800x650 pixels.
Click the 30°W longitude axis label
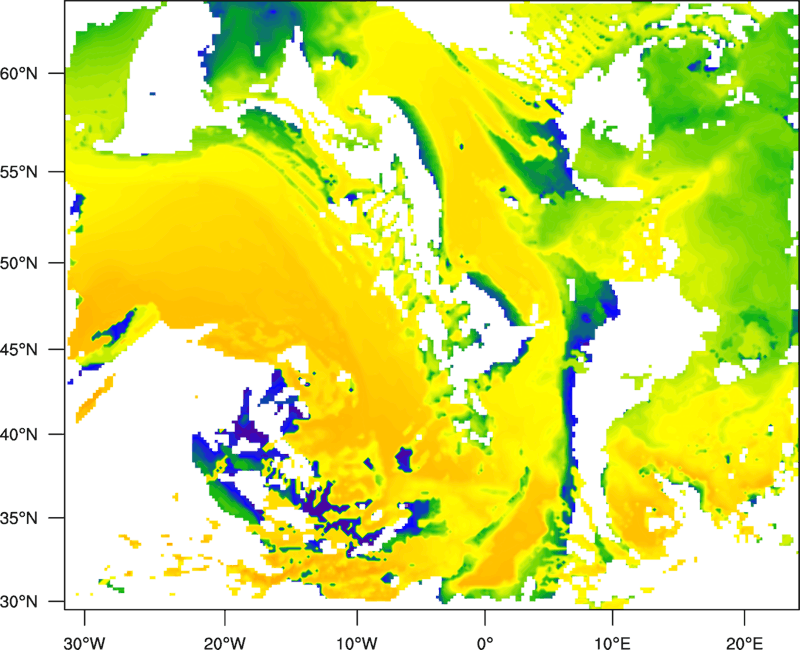pos(85,643)
